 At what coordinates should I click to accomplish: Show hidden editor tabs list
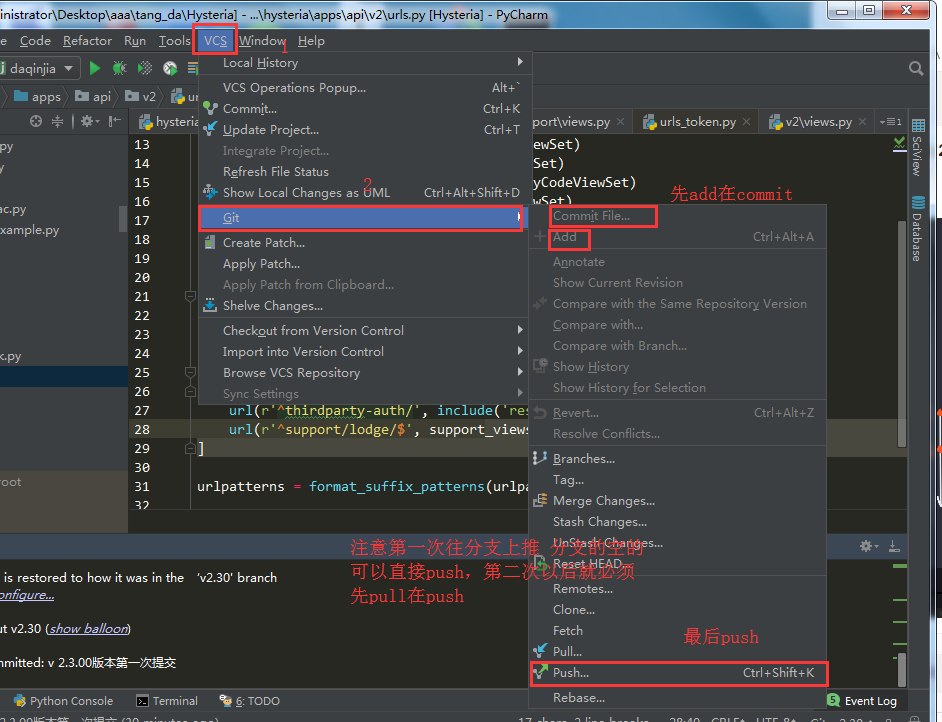click(890, 122)
